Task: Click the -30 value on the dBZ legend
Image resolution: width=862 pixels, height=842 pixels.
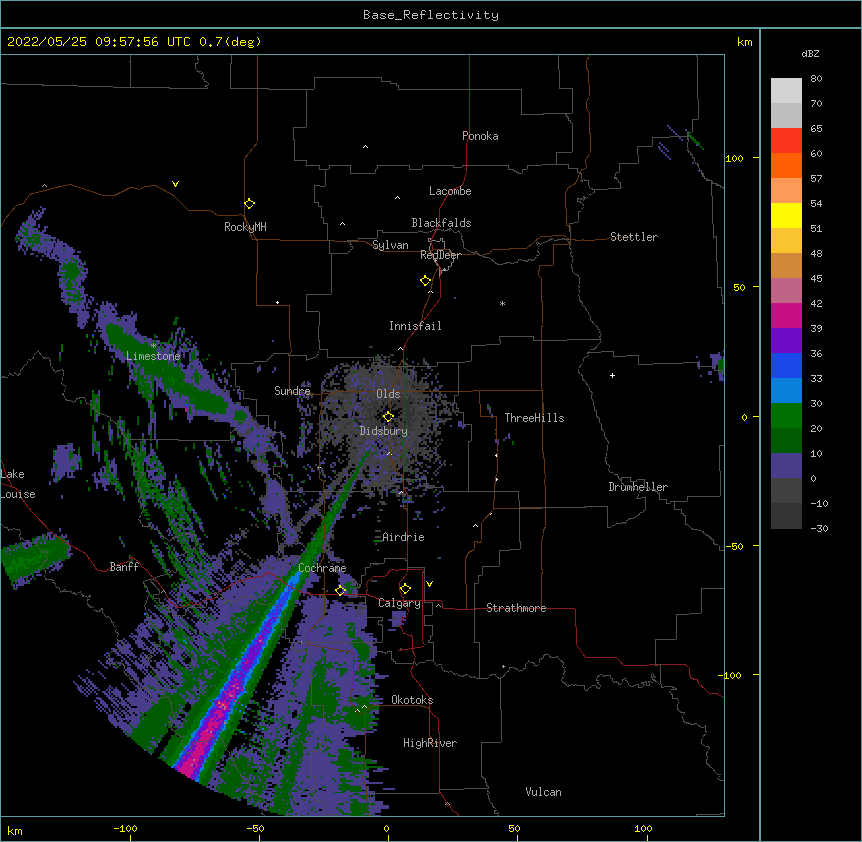Action: [819, 528]
